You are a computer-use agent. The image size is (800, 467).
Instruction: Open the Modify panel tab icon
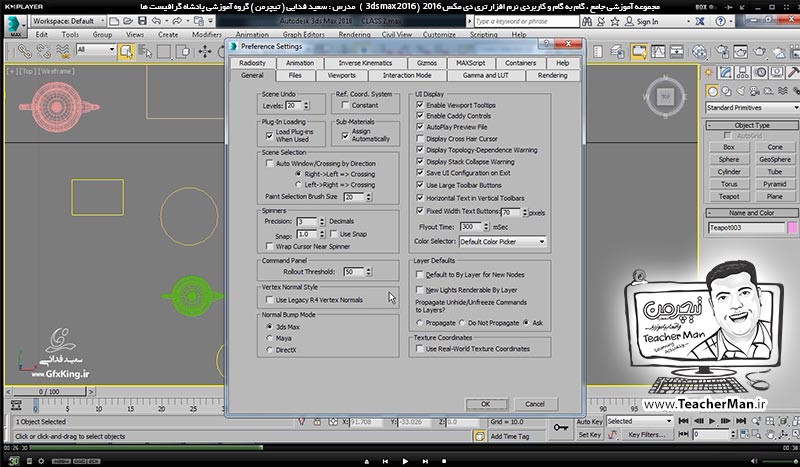click(x=726, y=72)
